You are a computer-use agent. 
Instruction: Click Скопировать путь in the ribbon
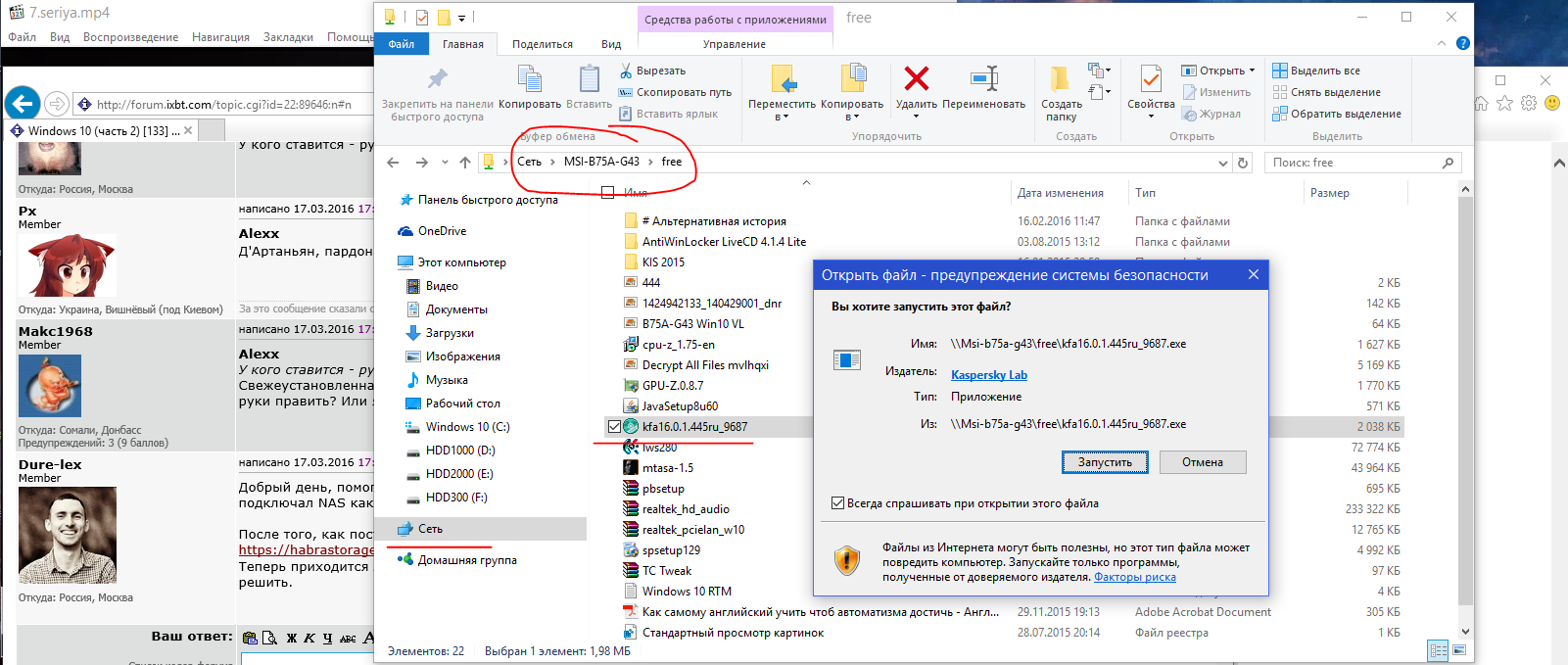point(676,92)
